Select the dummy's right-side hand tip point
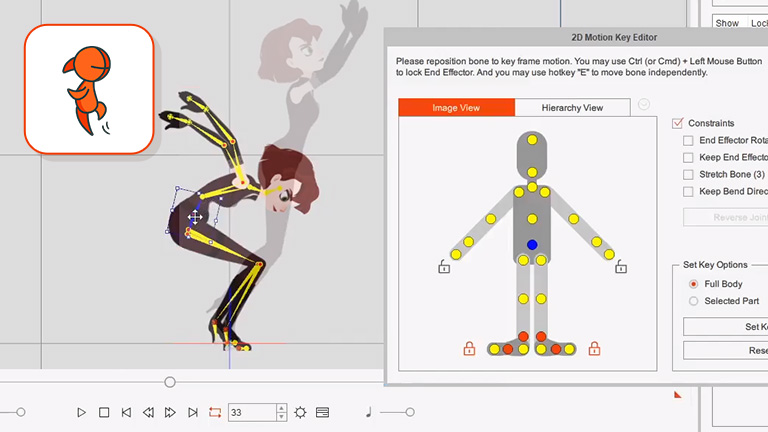The image size is (768, 432). coord(609,254)
